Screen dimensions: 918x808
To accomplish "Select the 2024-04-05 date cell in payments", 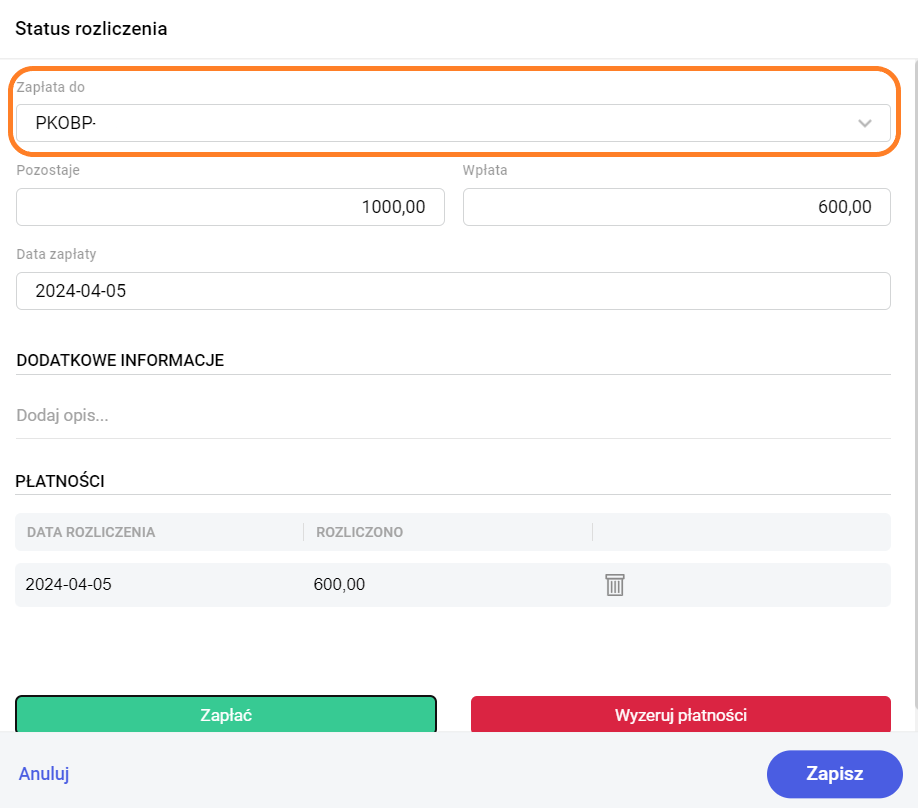I will coord(68,585).
